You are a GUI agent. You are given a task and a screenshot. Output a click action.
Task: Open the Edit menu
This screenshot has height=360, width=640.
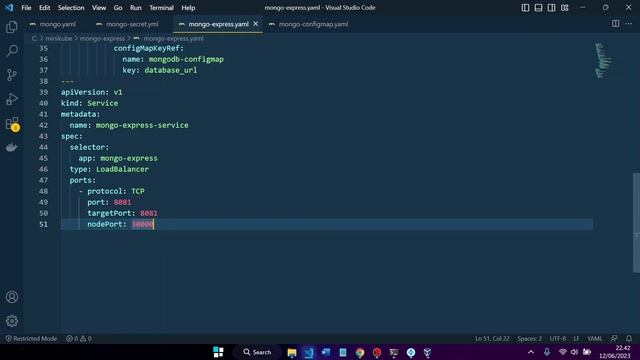[44, 7]
